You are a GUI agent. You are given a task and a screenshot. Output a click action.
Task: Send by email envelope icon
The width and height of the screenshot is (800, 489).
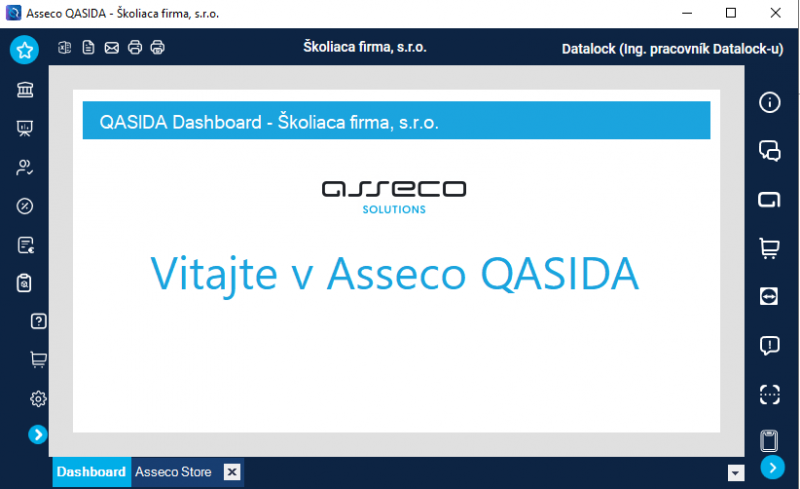coord(112,48)
